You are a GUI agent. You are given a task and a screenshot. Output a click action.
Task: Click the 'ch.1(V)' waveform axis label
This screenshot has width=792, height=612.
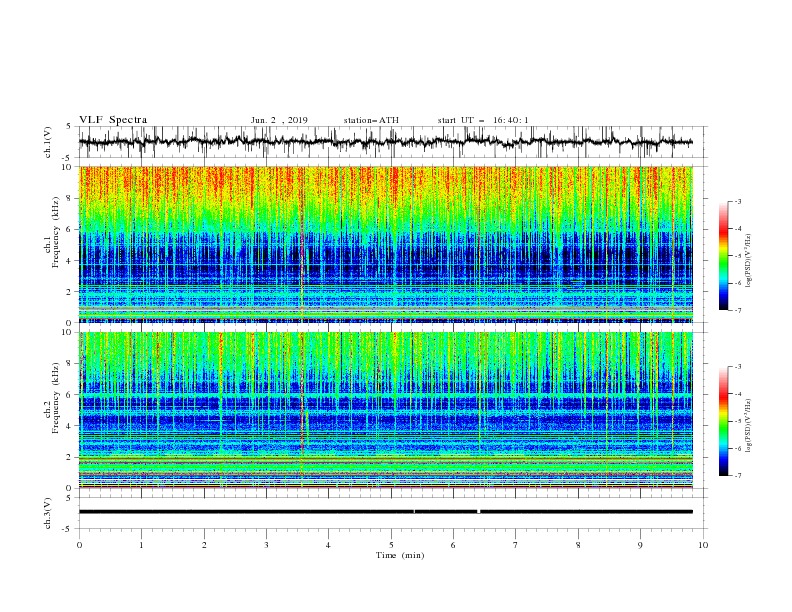[48, 142]
